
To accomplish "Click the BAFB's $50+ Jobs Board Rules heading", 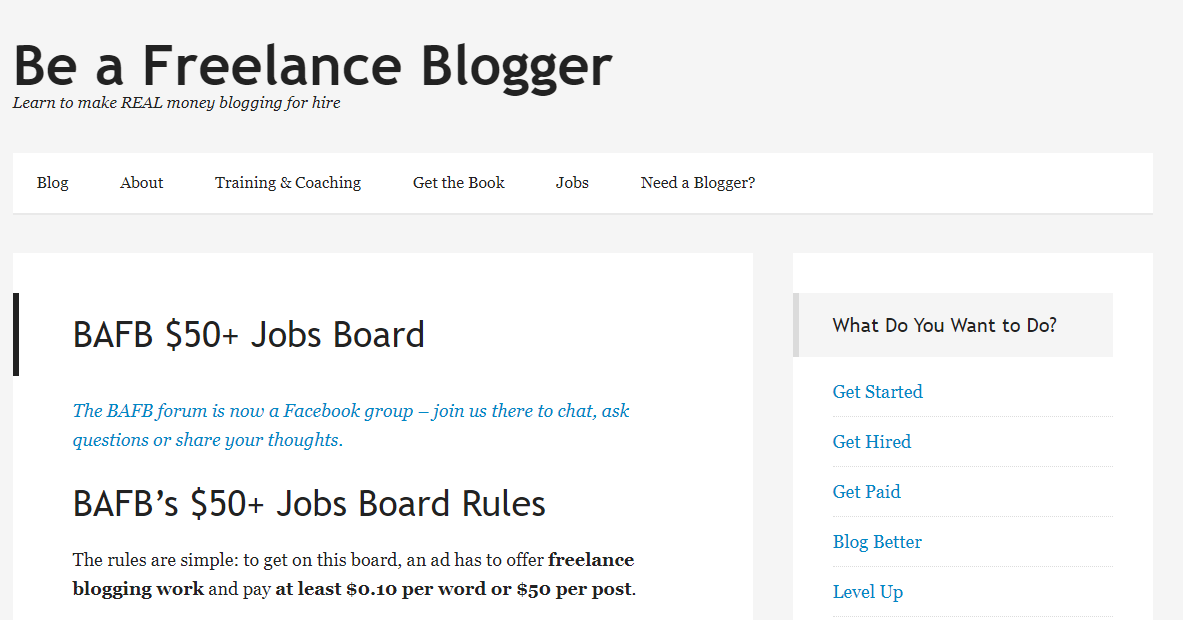I will (x=308, y=503).
